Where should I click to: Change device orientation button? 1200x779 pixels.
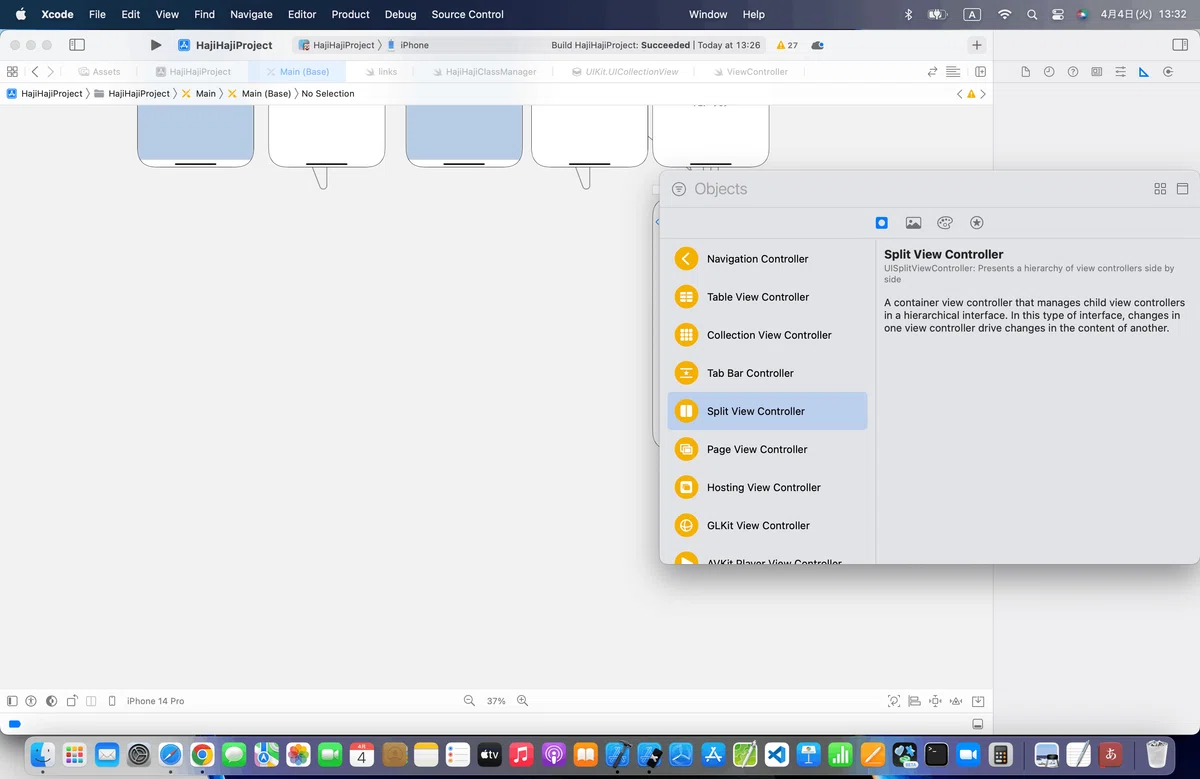tap(71, 701)
